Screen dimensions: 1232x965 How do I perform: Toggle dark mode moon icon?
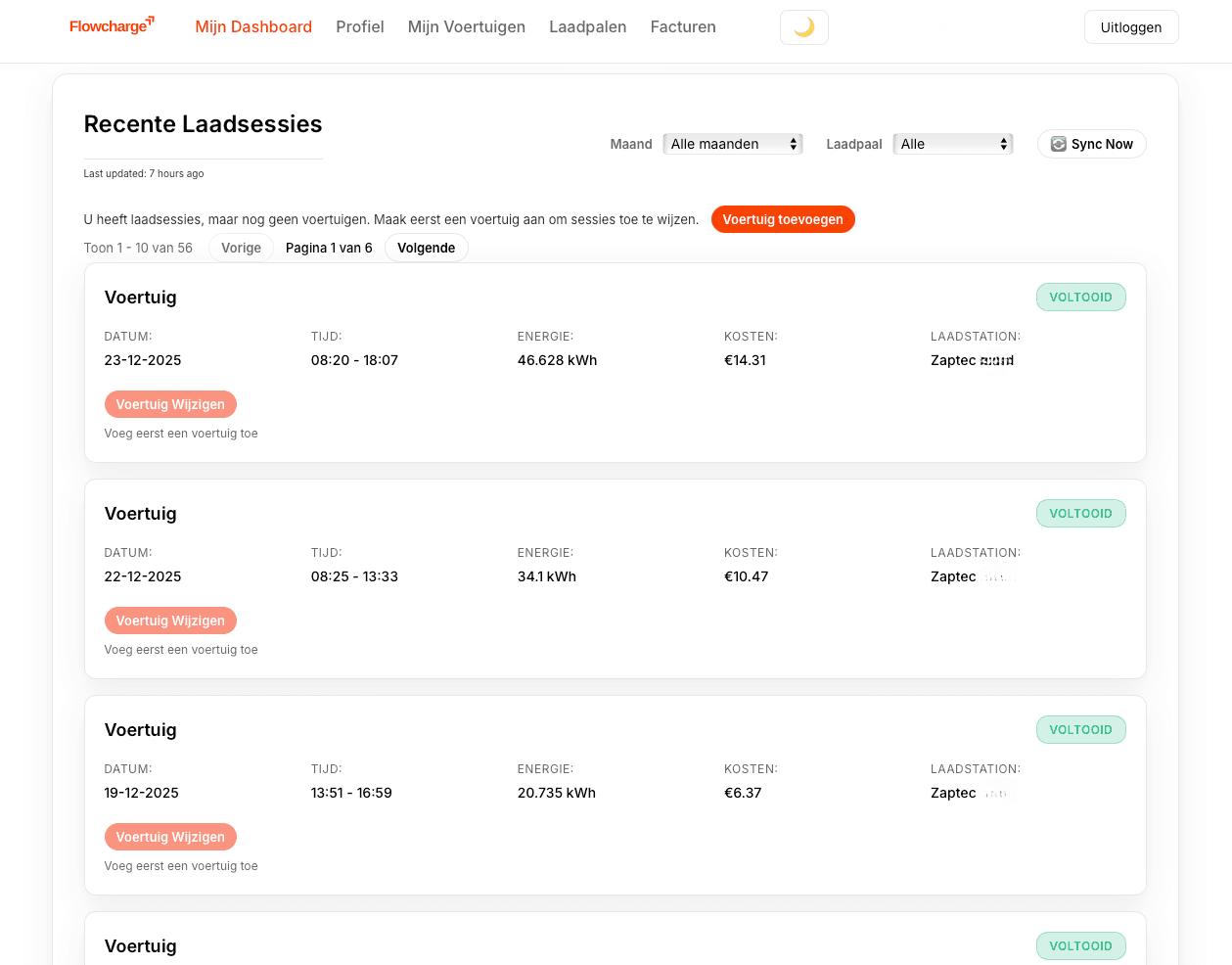click(804, 27)
